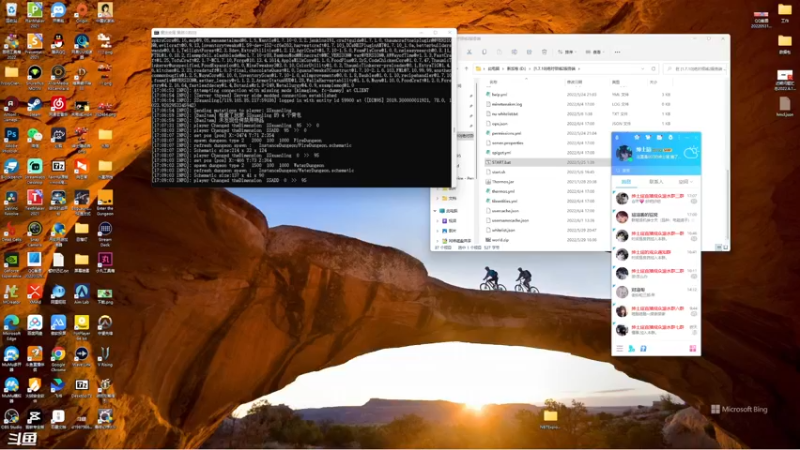
Task: Switch to QQ Messages tab
Action: coord(626,182)
